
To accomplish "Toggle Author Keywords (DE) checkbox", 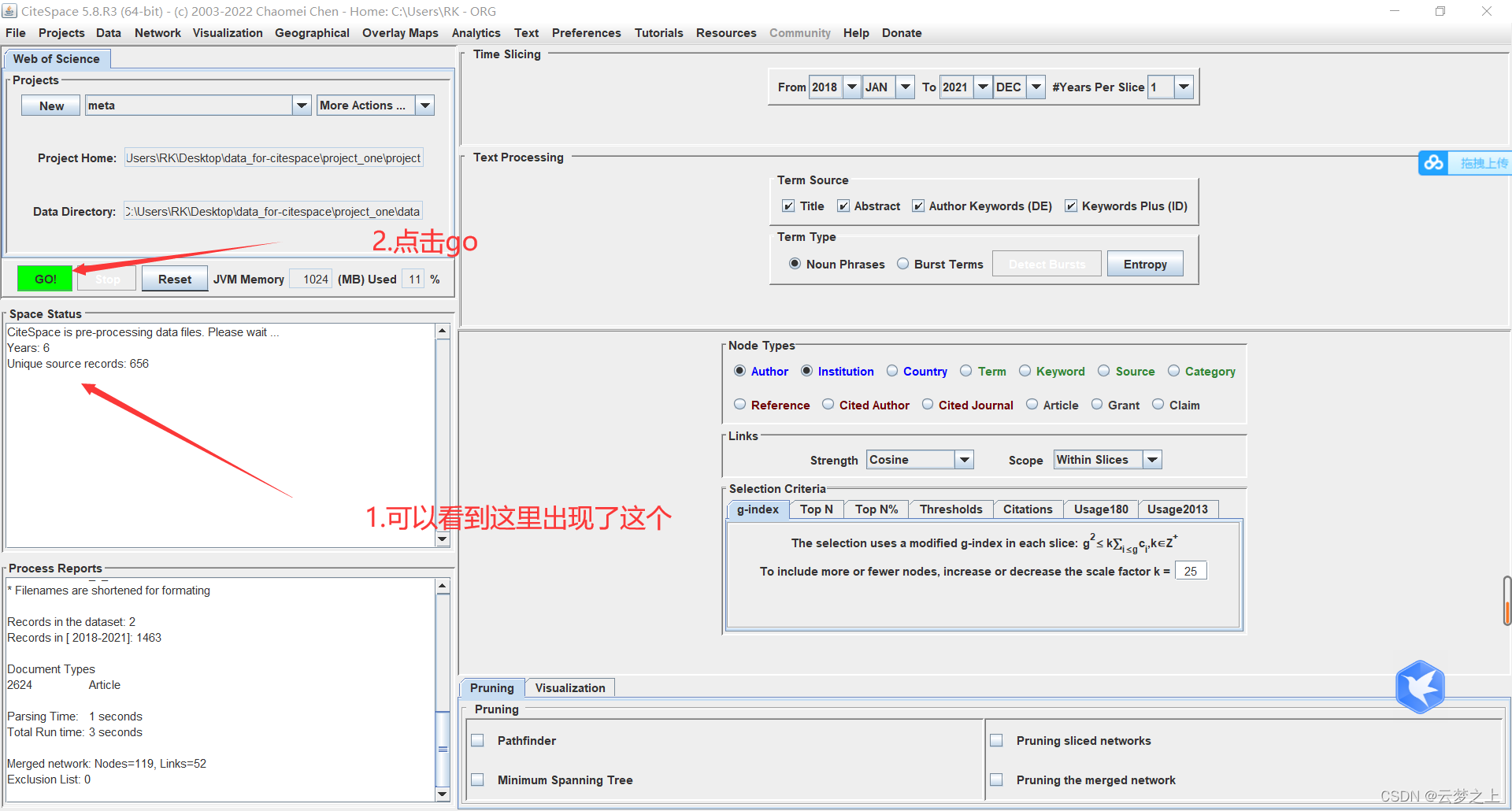I will [918, 206].
